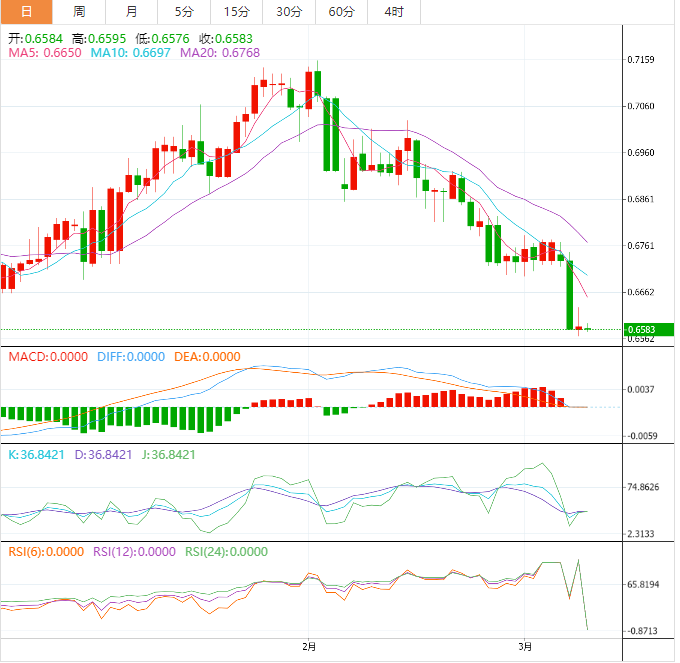Open the 月 (monthly) timeframe tab

pos(132,12)
